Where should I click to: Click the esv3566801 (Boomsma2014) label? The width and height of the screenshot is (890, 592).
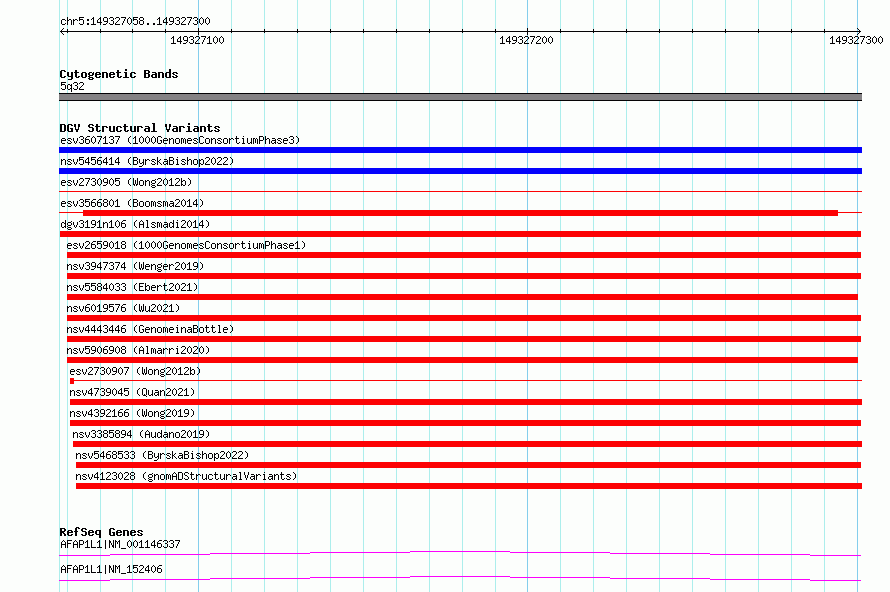(132, 203)
